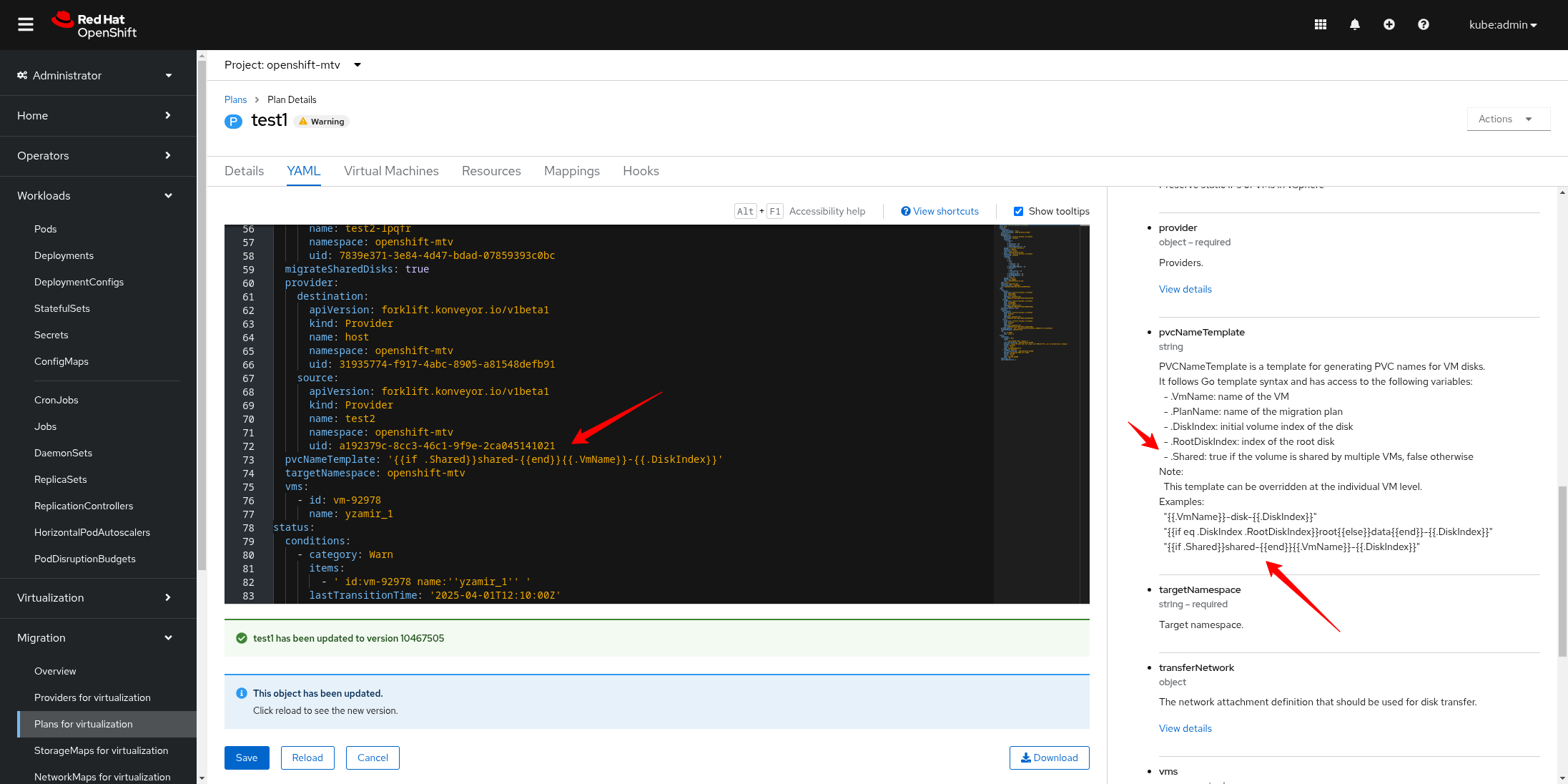The height and width of the screenshot is (784, 1568).
Task: Click View details link under provider
Action: click(1185, 289)
